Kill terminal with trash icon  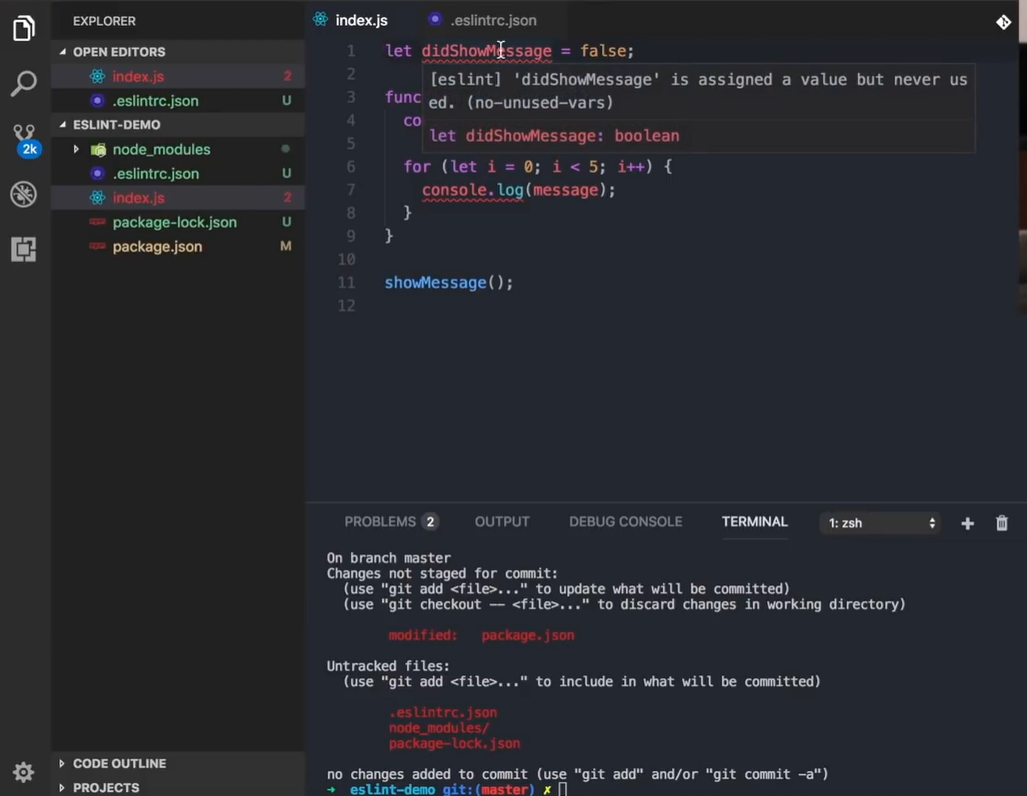coord(1001,523)
